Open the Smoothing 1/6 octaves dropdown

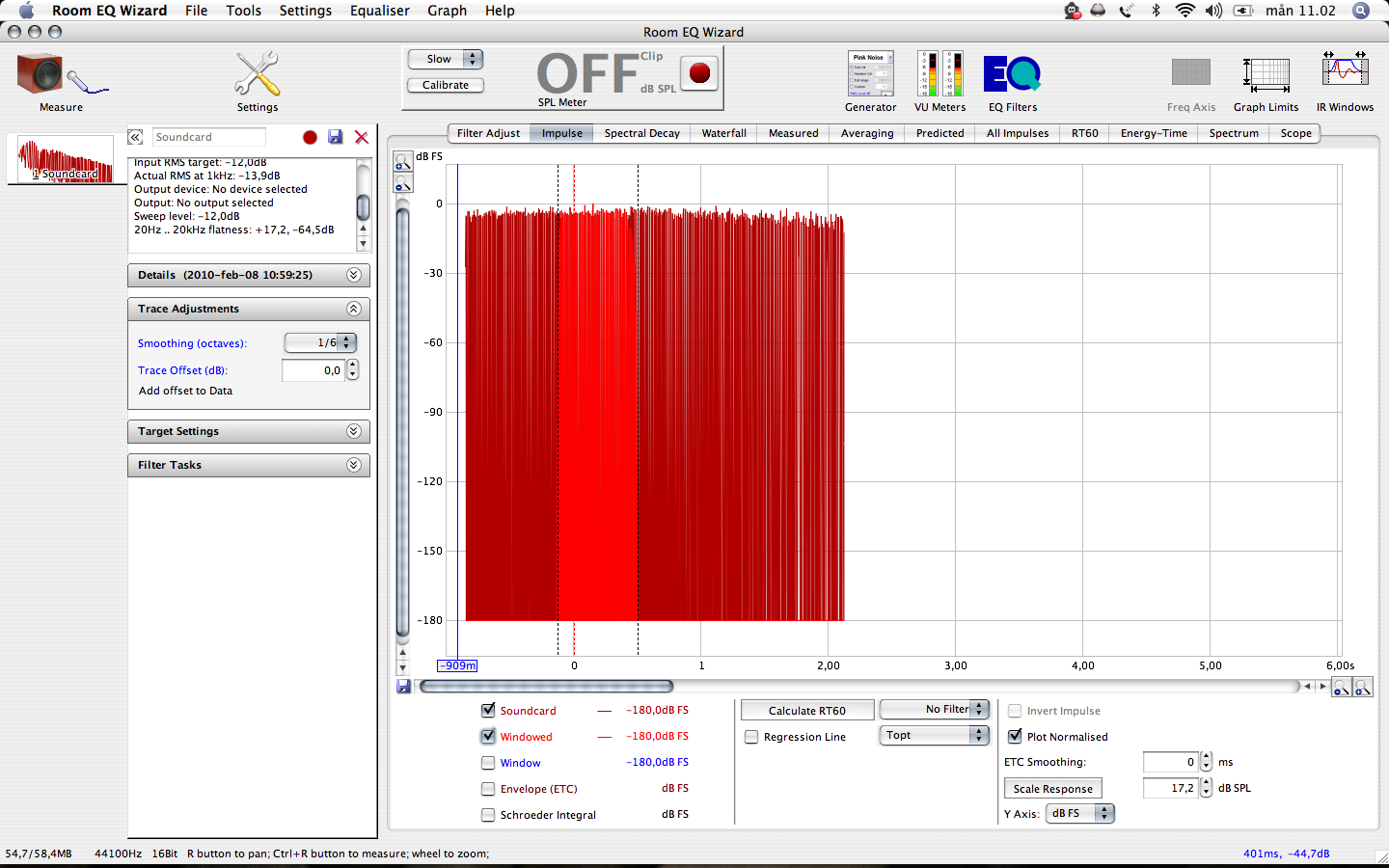click(x=320, y=342)
